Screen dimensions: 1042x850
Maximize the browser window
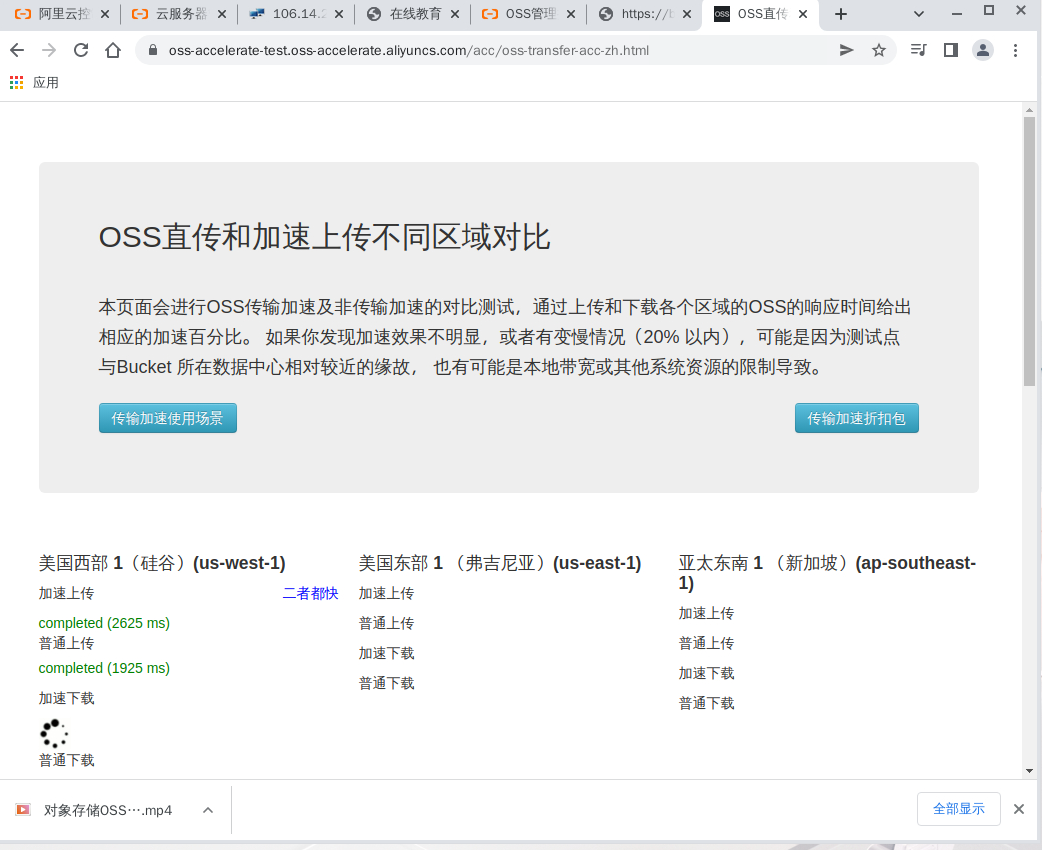pyautogui.click(x=989, y=11)
